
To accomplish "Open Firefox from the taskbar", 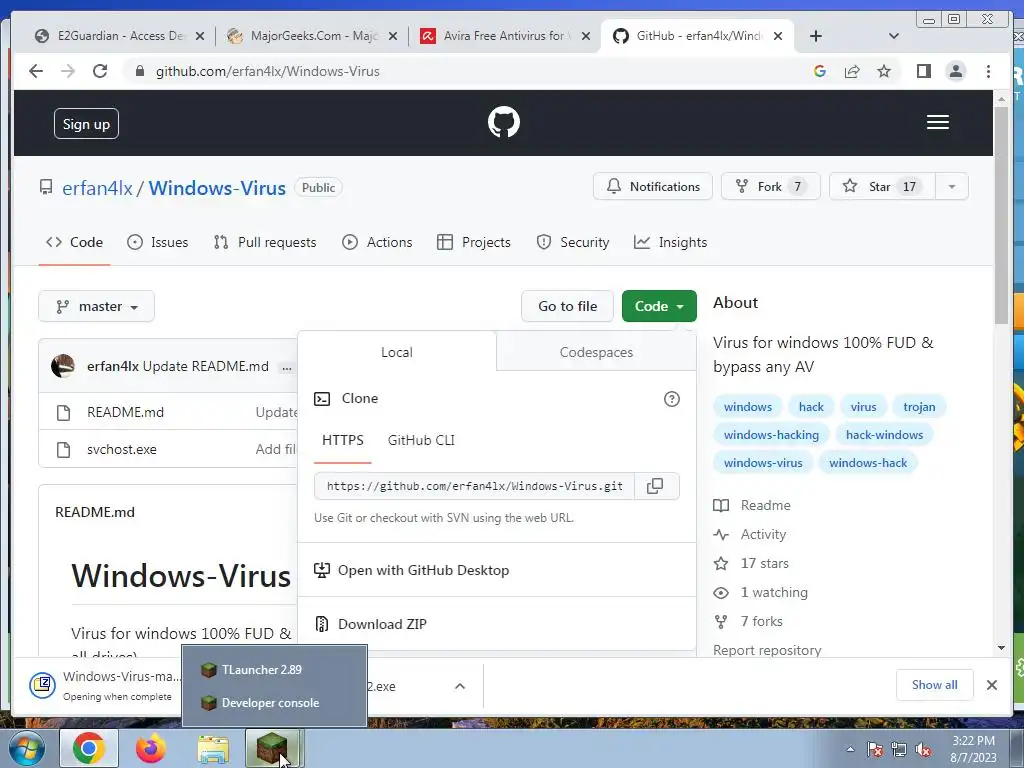I will point(151,748).
